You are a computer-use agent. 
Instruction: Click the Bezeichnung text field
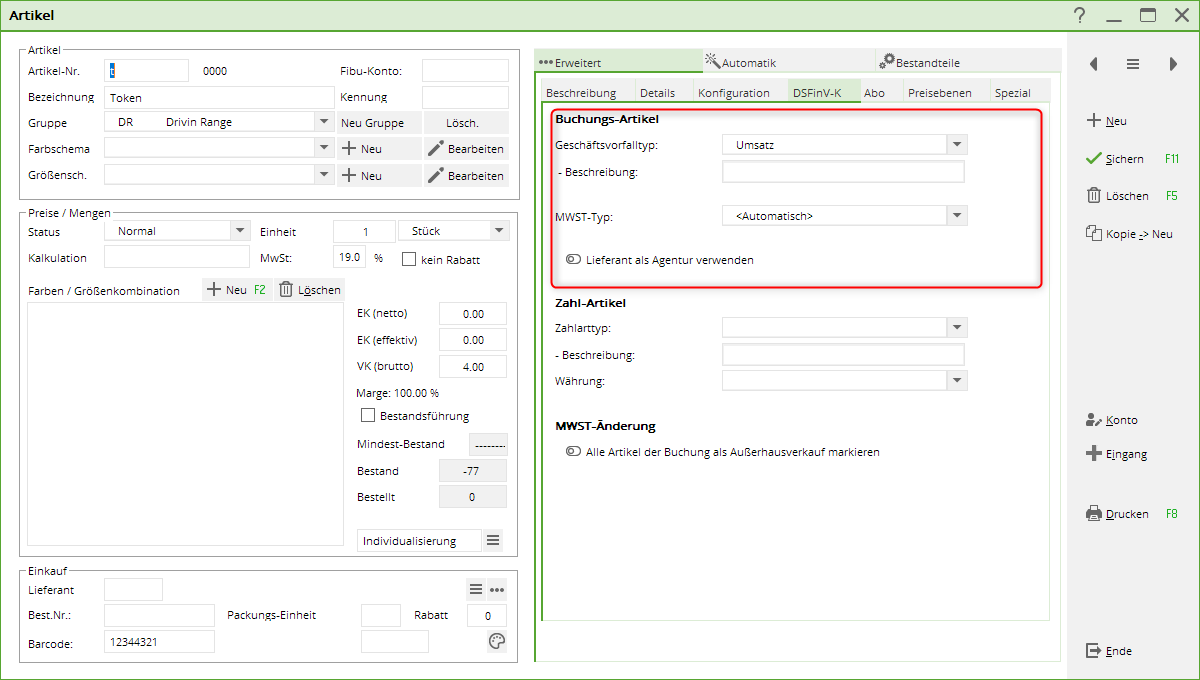click(x=218, y=98)
